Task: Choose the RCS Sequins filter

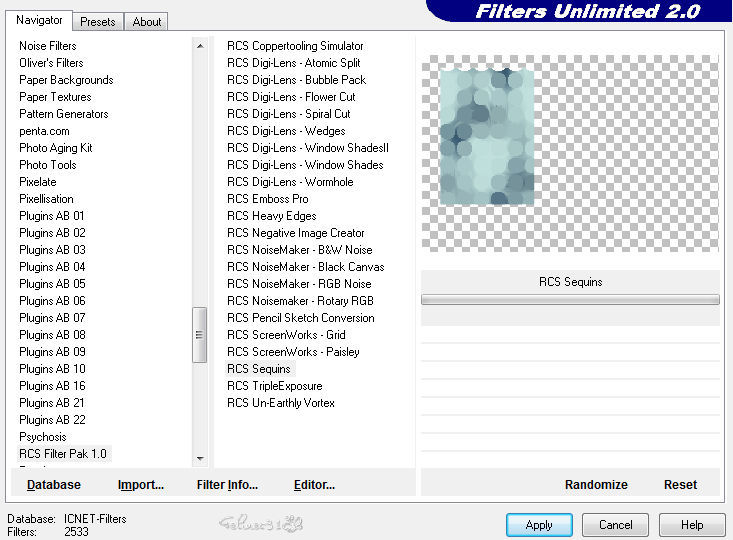Action: (x=259, y=369)
